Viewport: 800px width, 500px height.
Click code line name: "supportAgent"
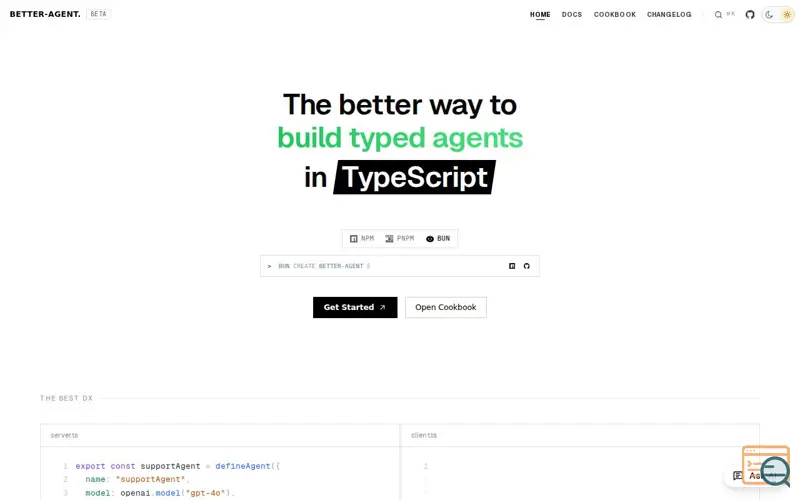pos(137,479)
